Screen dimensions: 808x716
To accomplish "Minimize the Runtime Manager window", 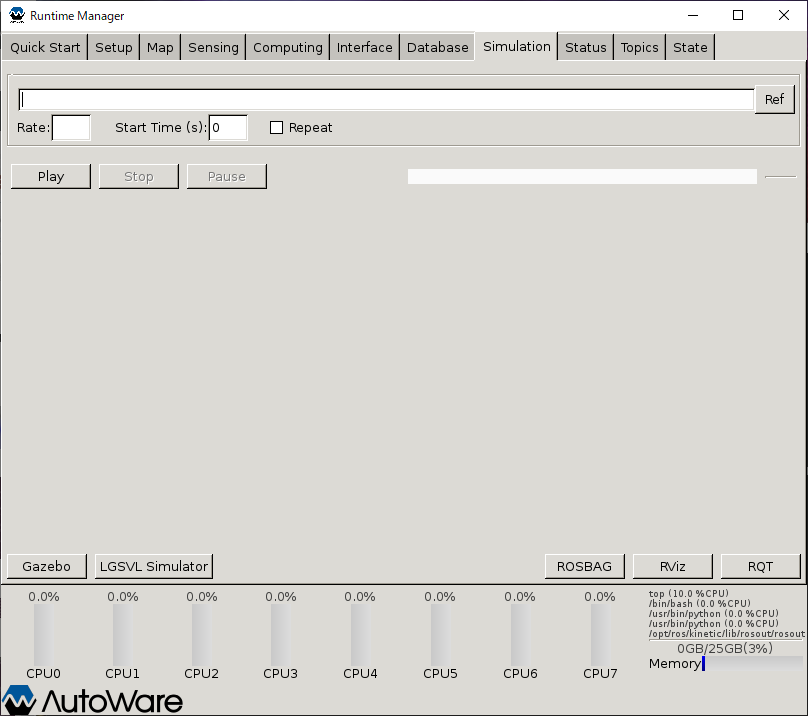I will [x=693, y=15].
